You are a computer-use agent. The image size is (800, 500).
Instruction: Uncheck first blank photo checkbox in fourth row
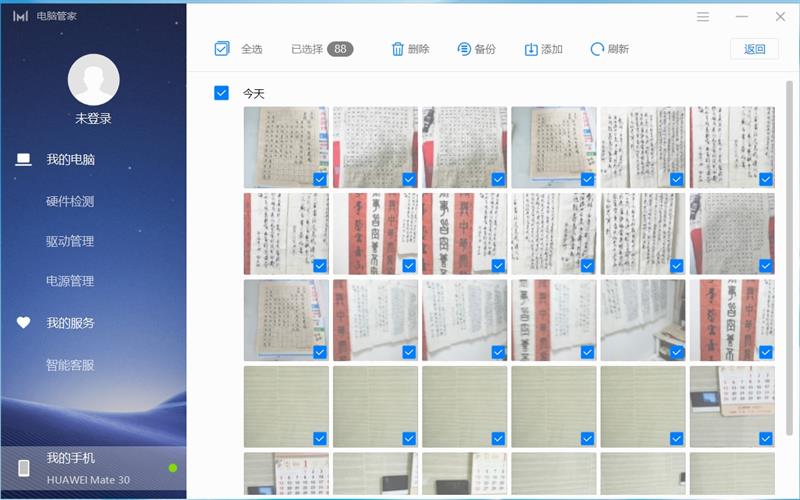click(x=320, y=438)
